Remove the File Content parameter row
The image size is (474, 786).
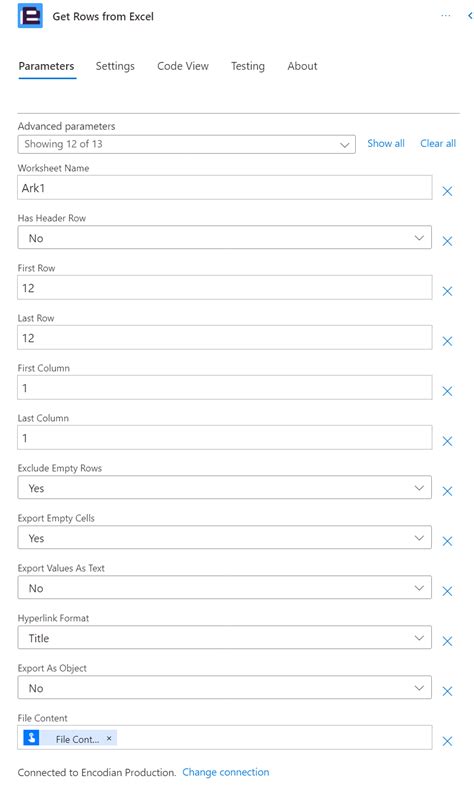tap(447, 741)
